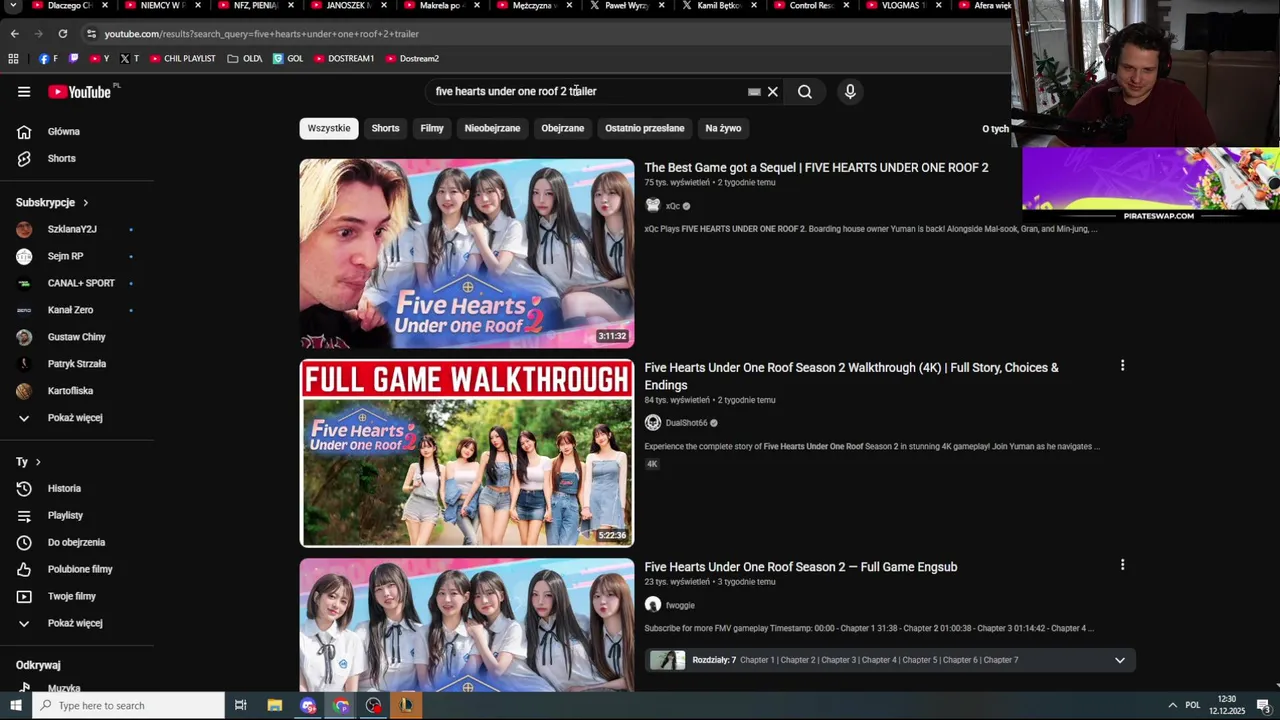Open File Explorer from taskbar
The image size is (1280, 720).
(x=275, y=706)
